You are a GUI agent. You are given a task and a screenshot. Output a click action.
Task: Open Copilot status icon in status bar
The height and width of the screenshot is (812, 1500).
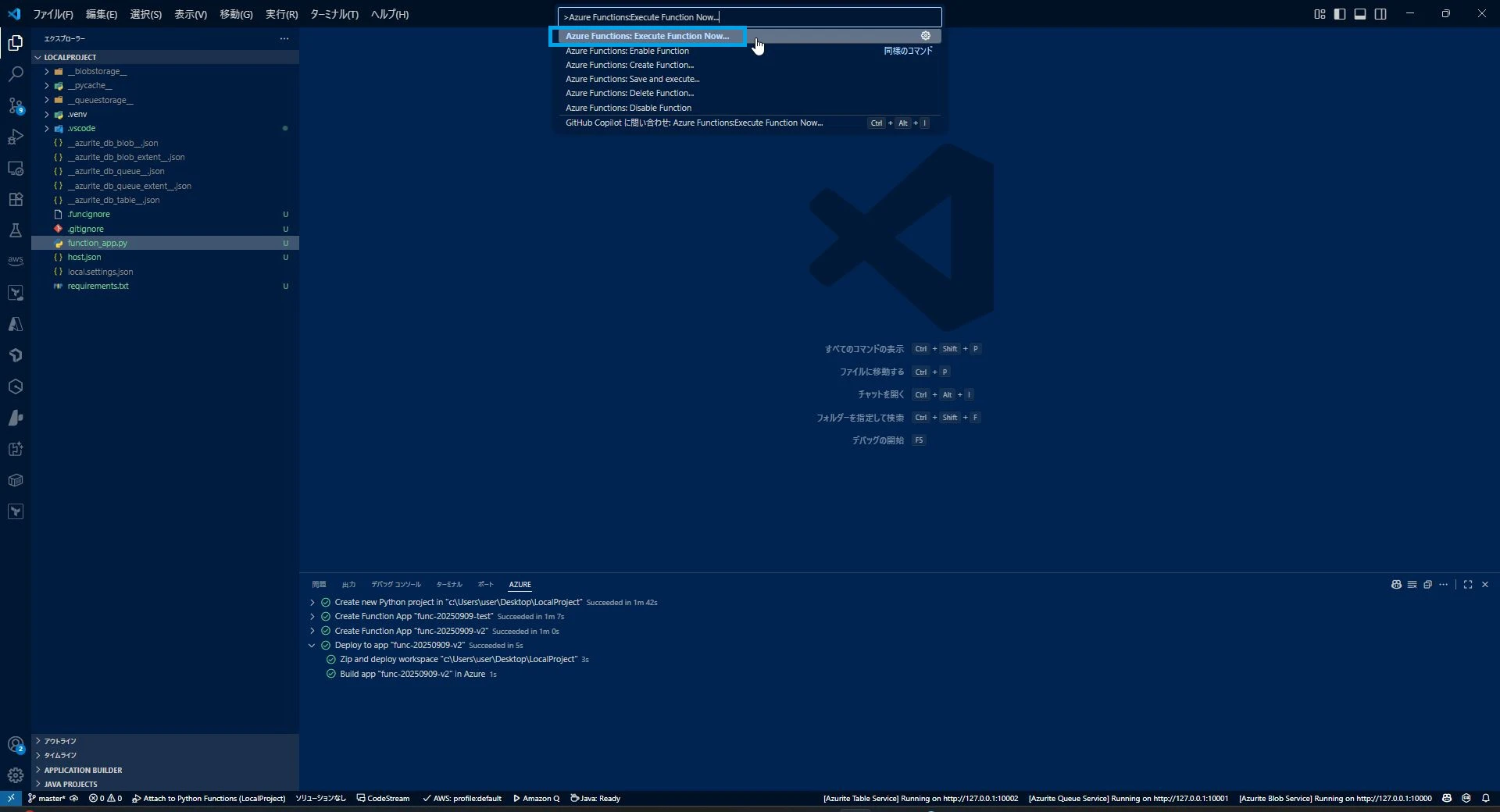point(1447,798)
